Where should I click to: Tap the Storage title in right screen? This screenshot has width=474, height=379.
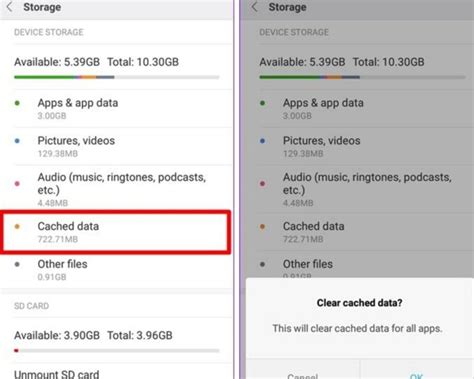pyautogui.click(x=287, y=7)
